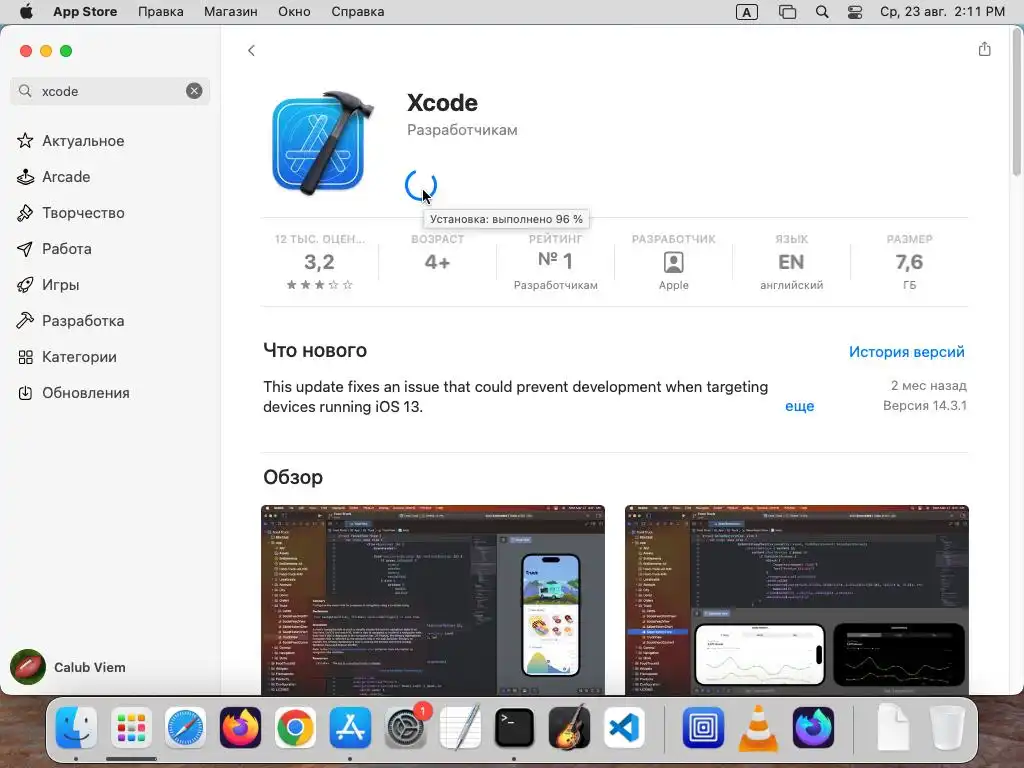Click the screen mirroring menu bar icon

[788, 12]
